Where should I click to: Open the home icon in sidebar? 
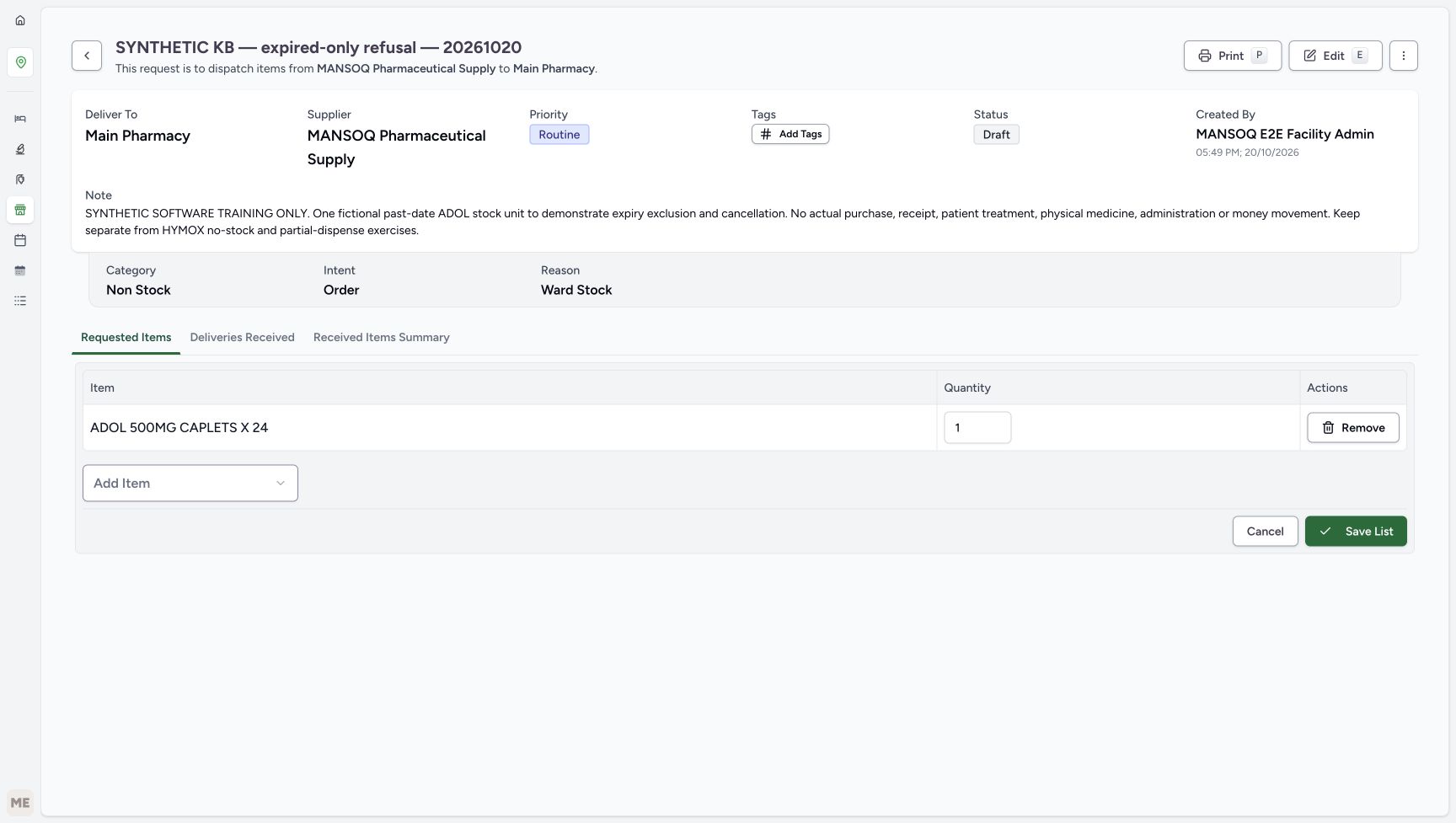click(20, 20)
